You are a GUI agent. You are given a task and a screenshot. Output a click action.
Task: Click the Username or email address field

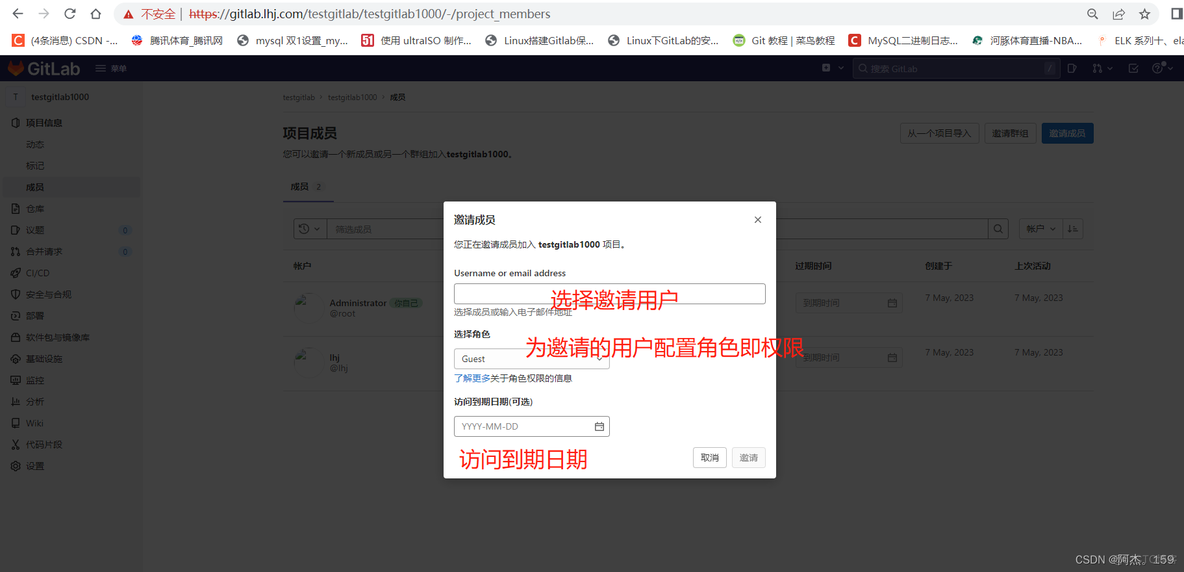pos(609,293)
